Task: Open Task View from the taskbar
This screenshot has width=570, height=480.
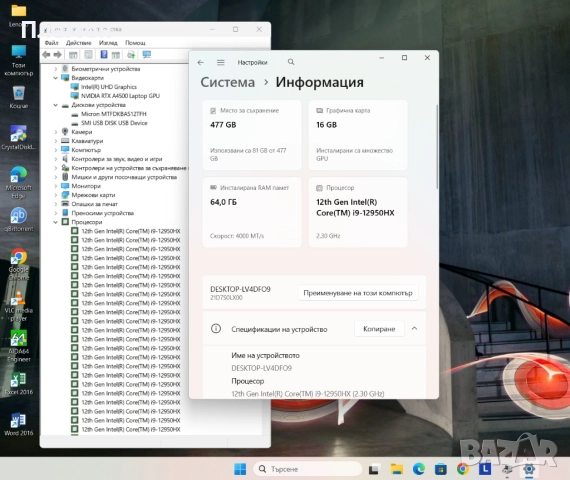Action: 374,469
